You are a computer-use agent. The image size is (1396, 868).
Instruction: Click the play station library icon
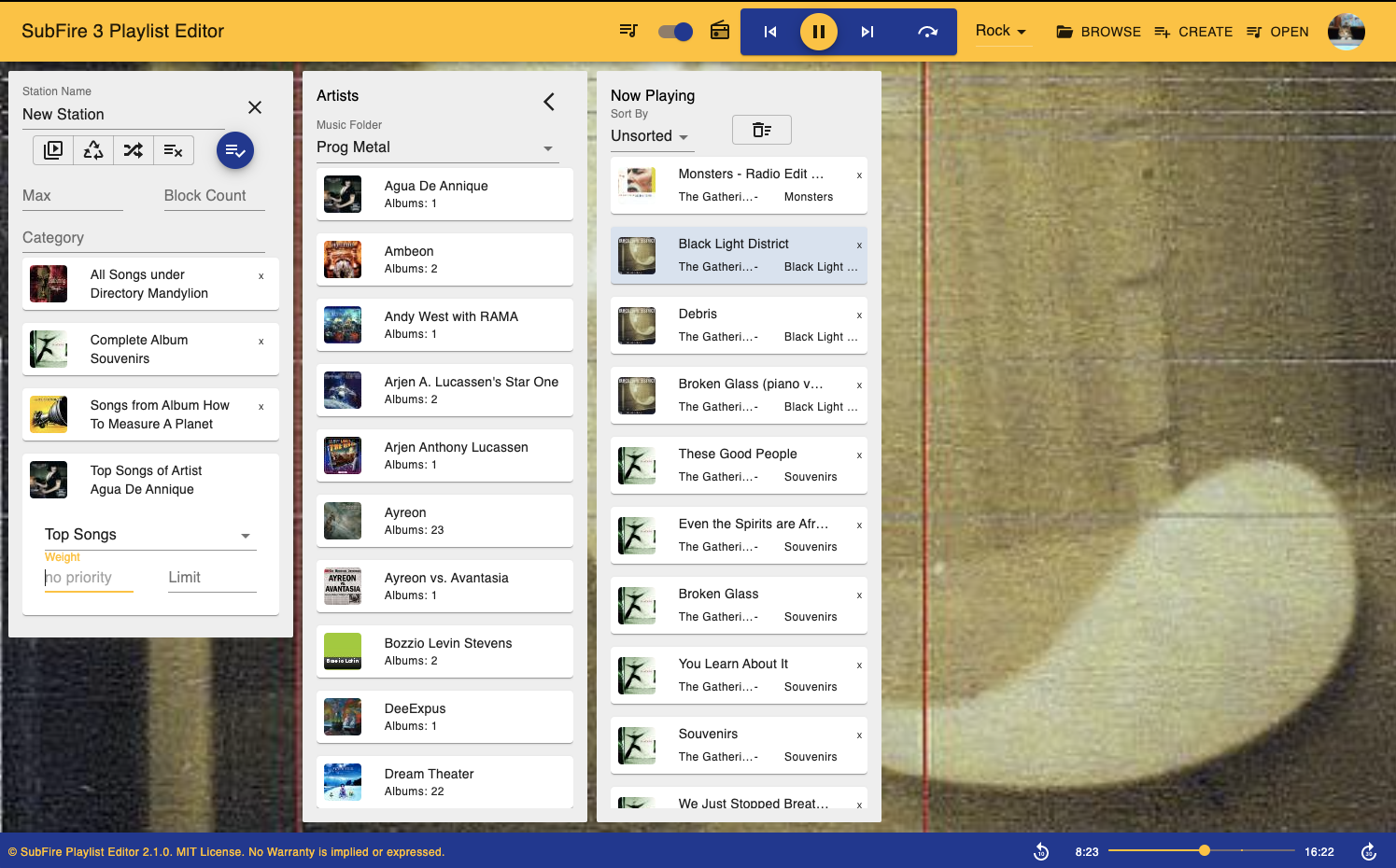[53, 150]
